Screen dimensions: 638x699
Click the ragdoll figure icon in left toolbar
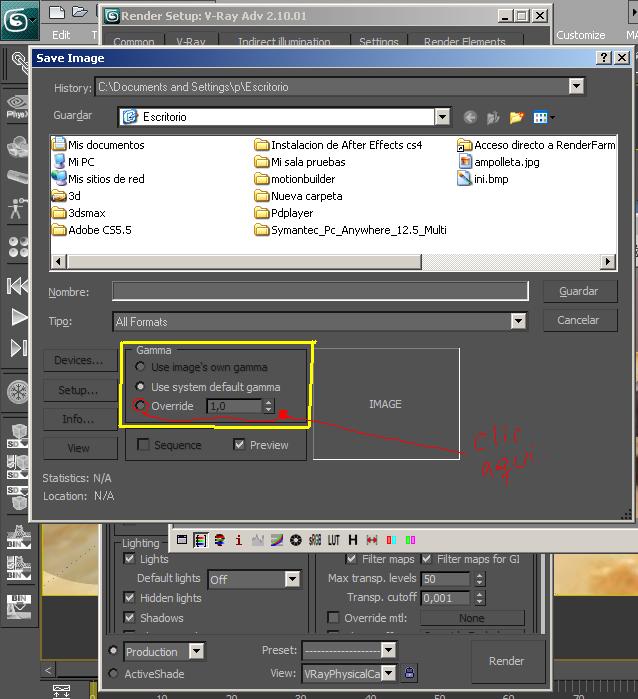[17, 208]
